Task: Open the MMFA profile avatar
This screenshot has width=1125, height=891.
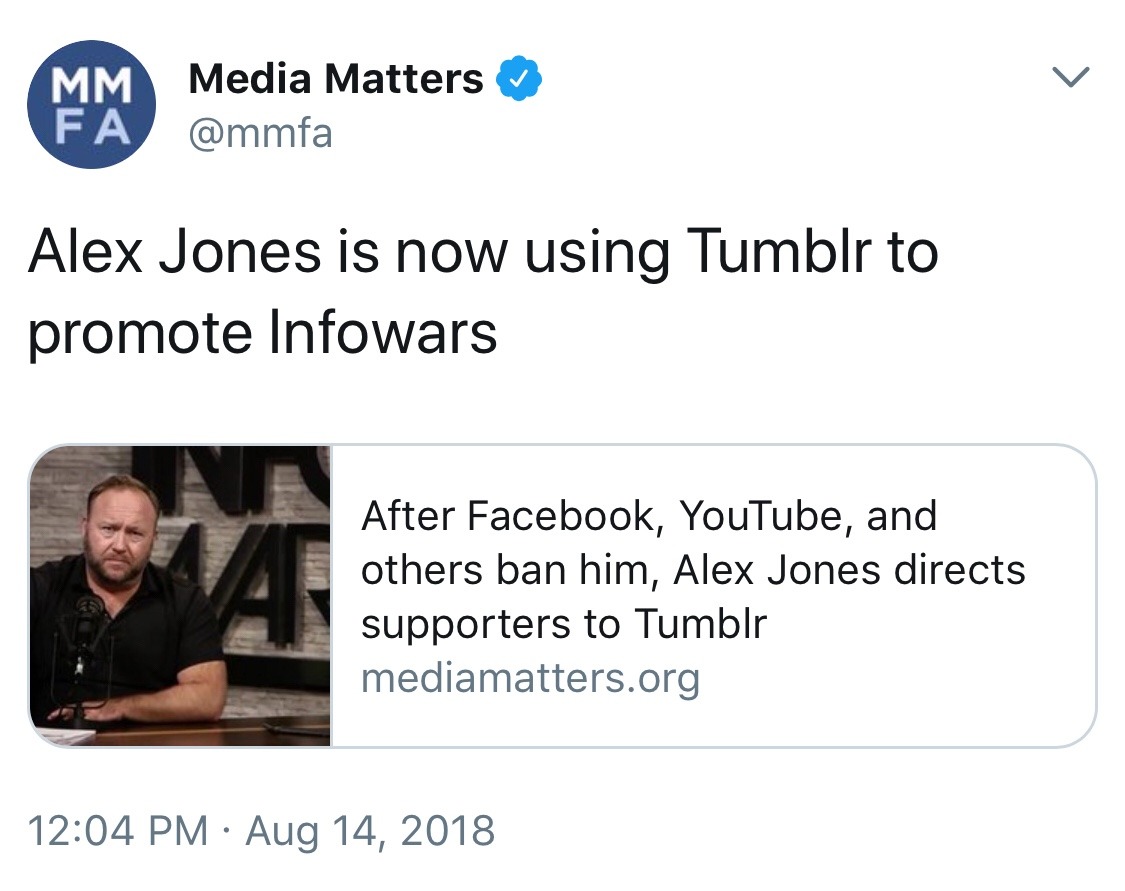Action: coord(92,104)
